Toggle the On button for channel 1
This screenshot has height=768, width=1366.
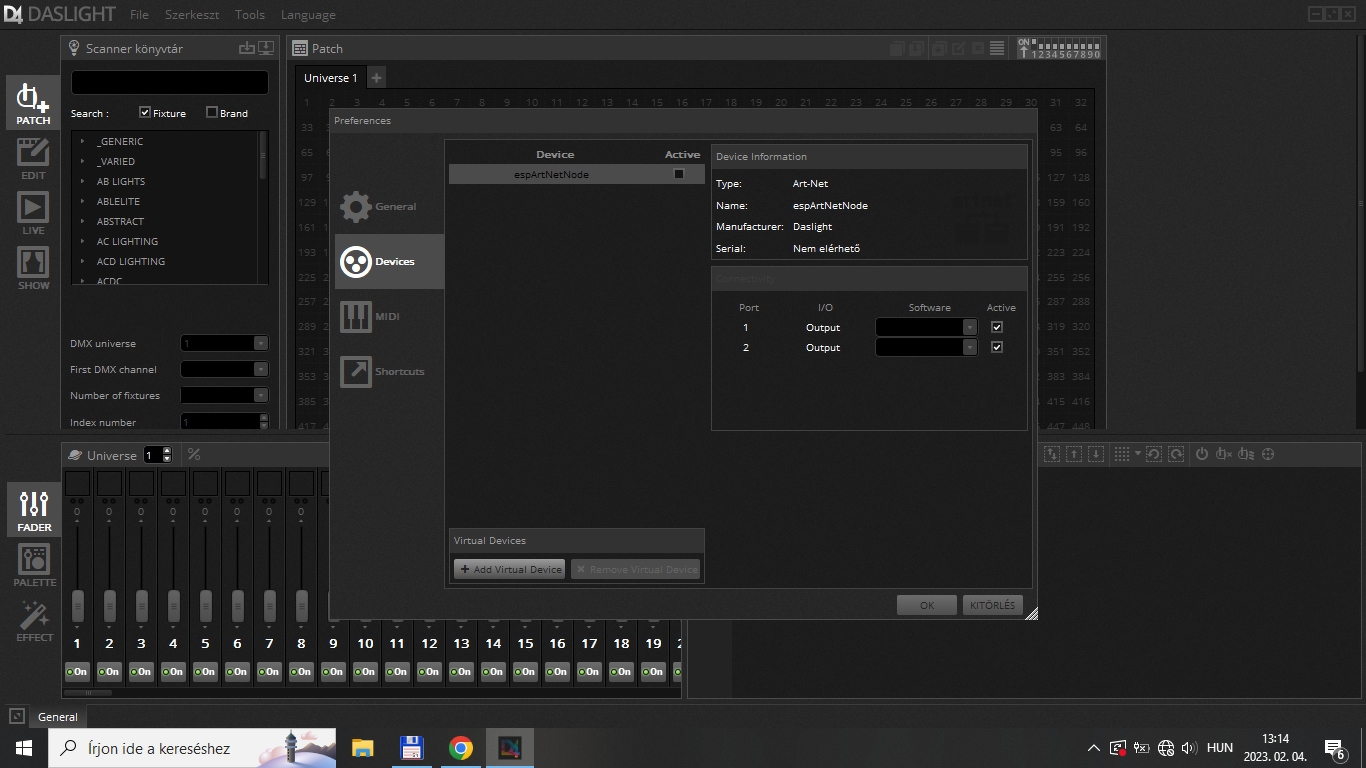77,672
